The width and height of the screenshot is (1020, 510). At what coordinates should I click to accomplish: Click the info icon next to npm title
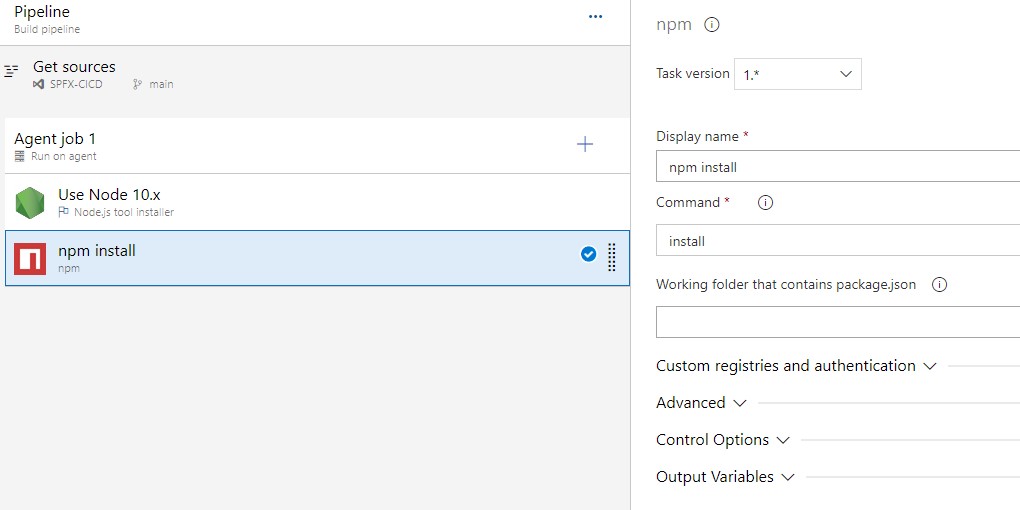tap(712, 25)
